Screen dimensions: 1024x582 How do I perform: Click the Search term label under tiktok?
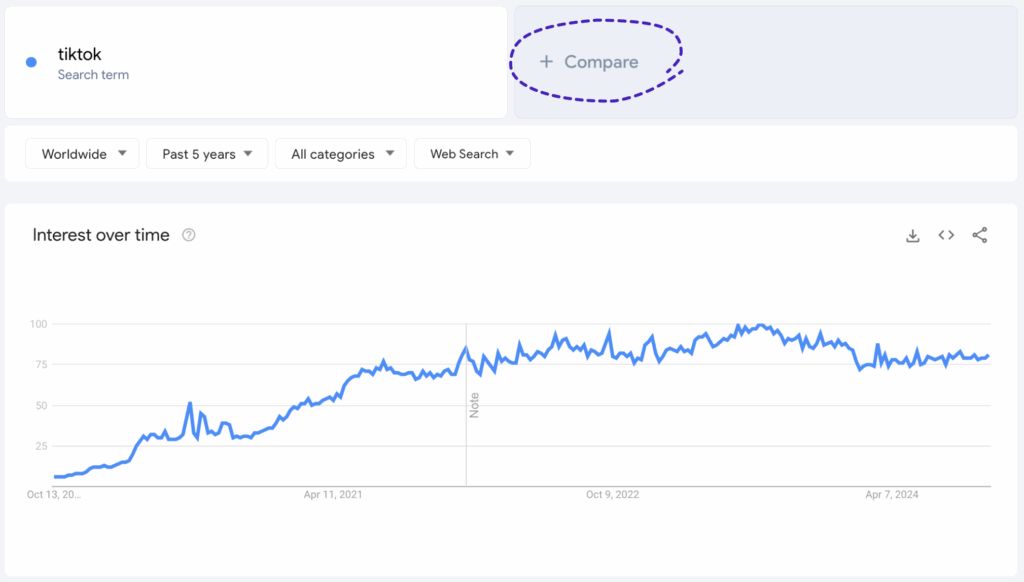tap(93, 74)
